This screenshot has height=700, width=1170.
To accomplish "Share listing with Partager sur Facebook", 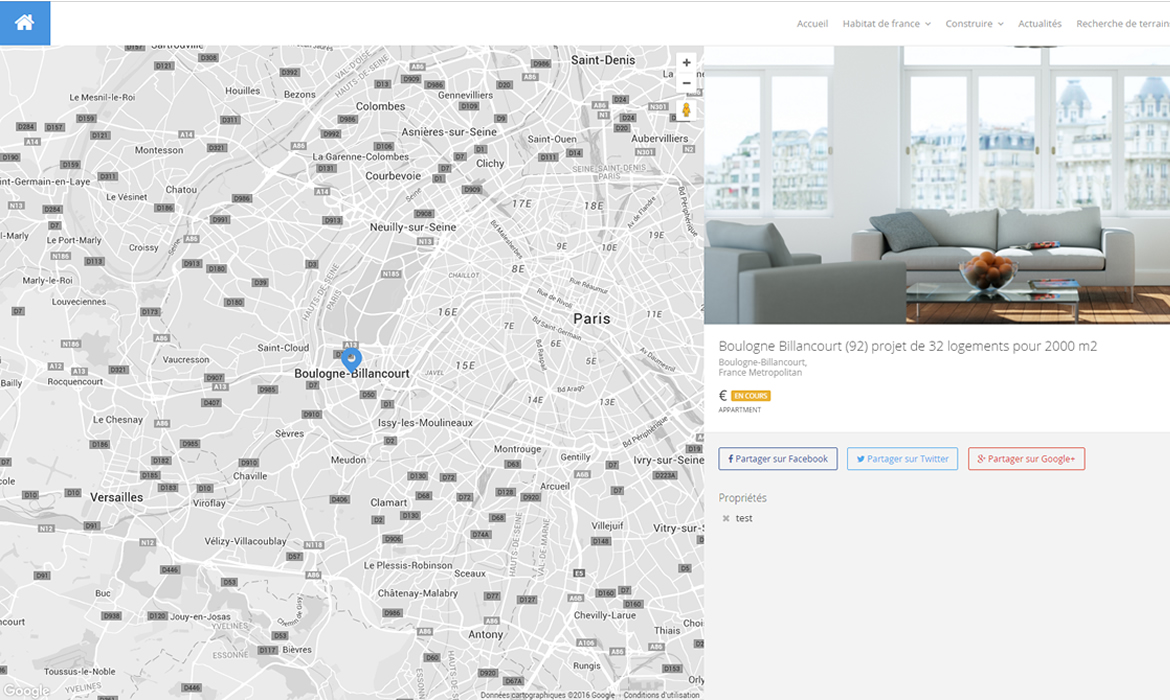I will (778, 459).
